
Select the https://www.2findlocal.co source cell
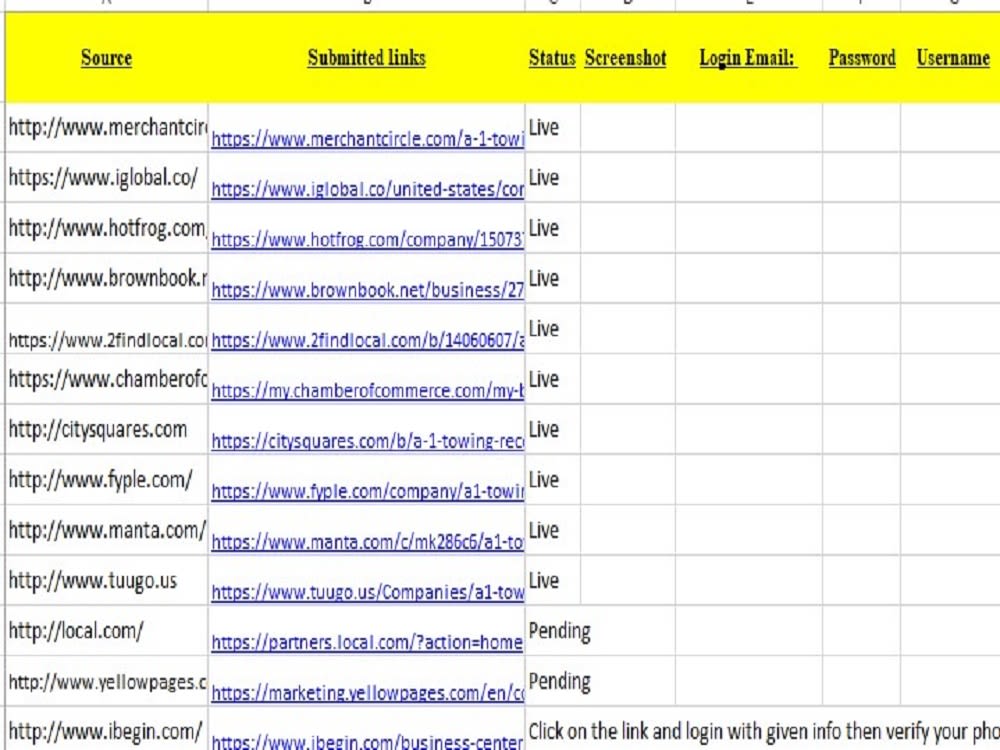click(x=107, y=329)
